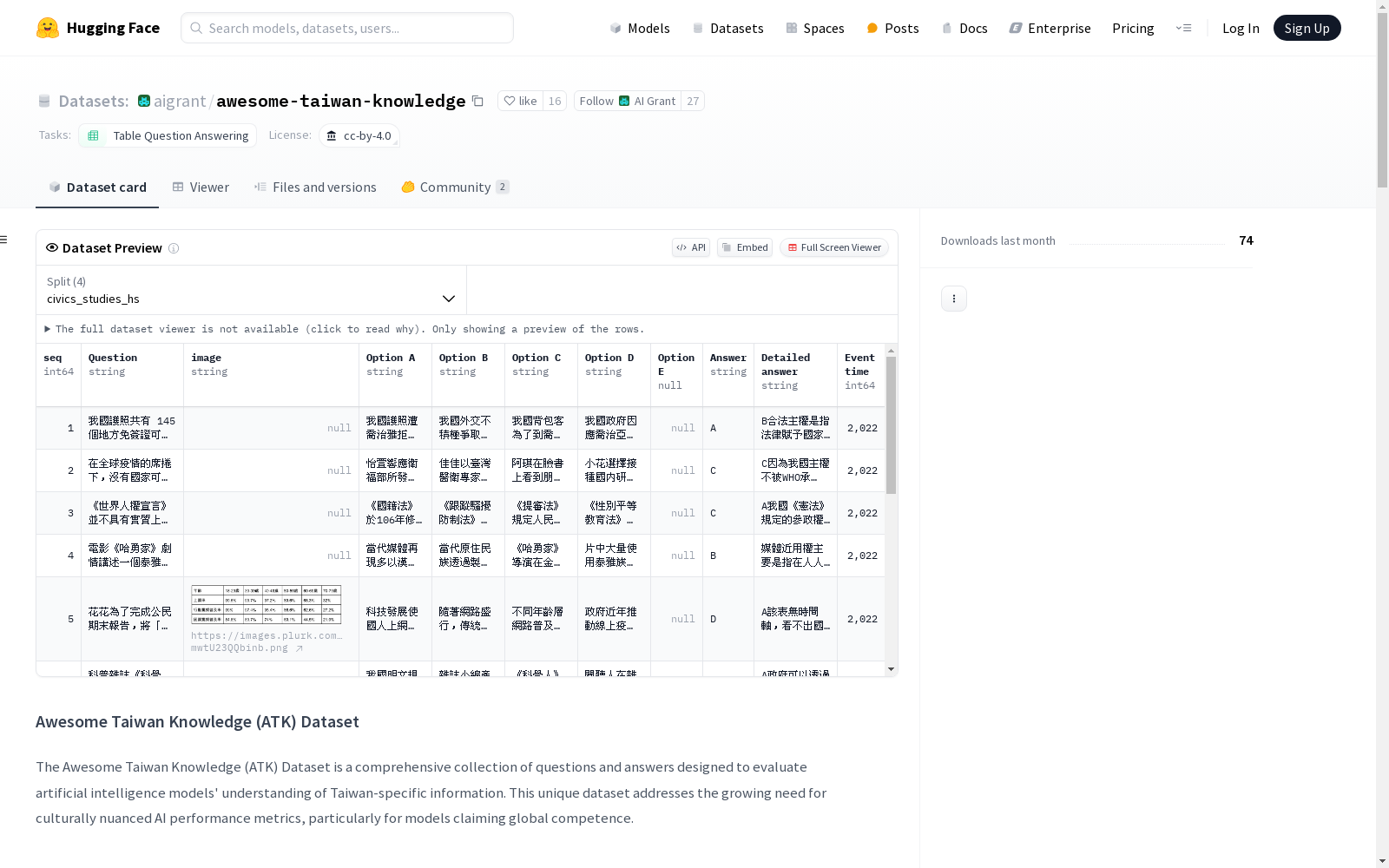1389x868 pixels.
Task: Click the Answer cell in row 4
Action: [728, 556]
